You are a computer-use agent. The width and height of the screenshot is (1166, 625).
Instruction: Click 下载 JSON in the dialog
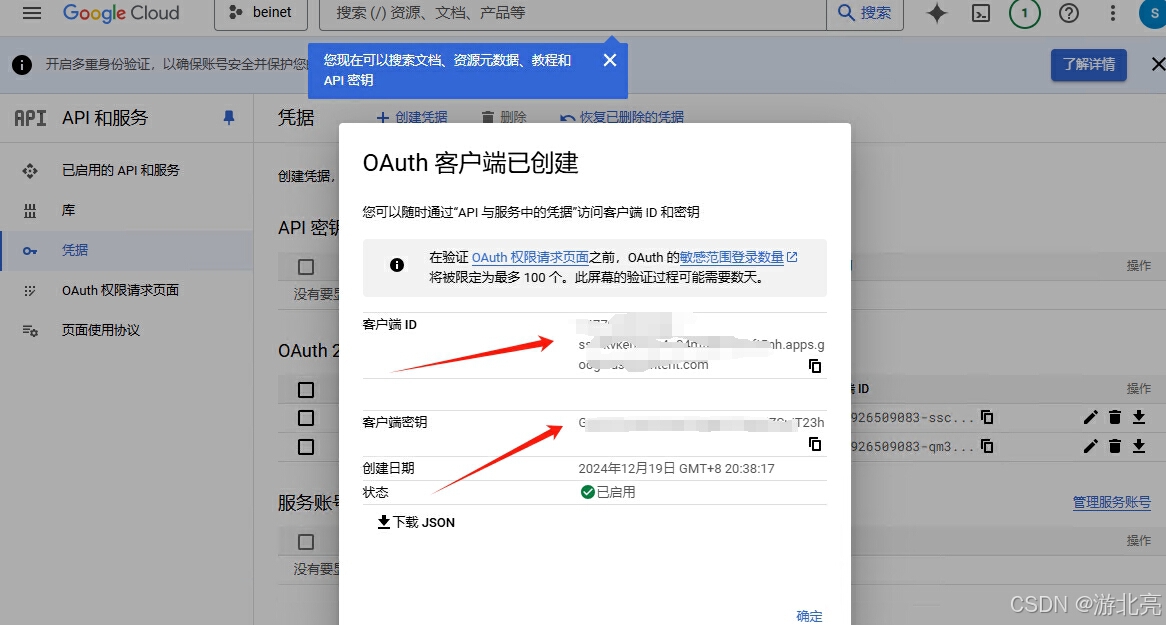click(416, 522)
